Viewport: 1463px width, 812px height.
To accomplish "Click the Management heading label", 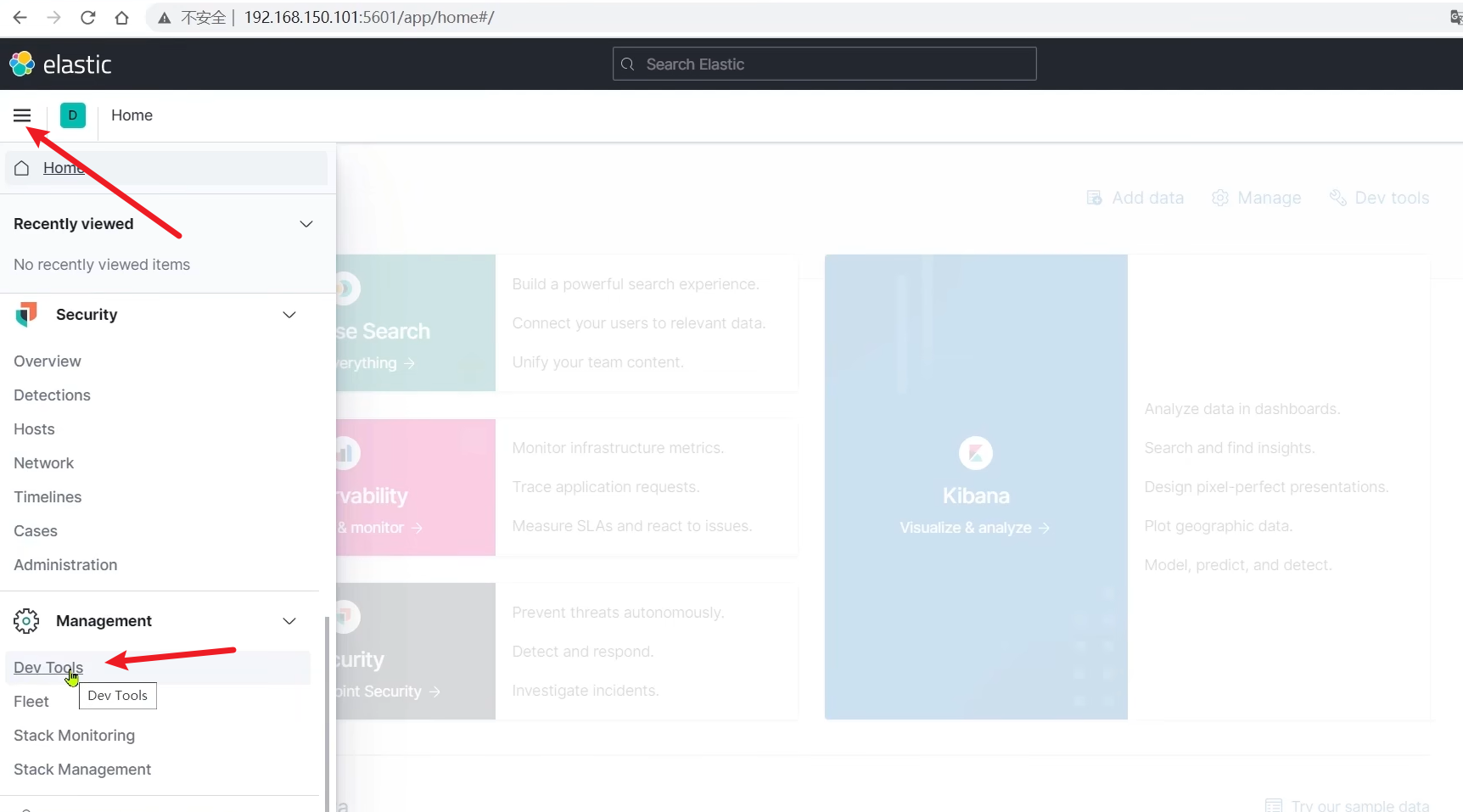I will (x=104, y=621).
